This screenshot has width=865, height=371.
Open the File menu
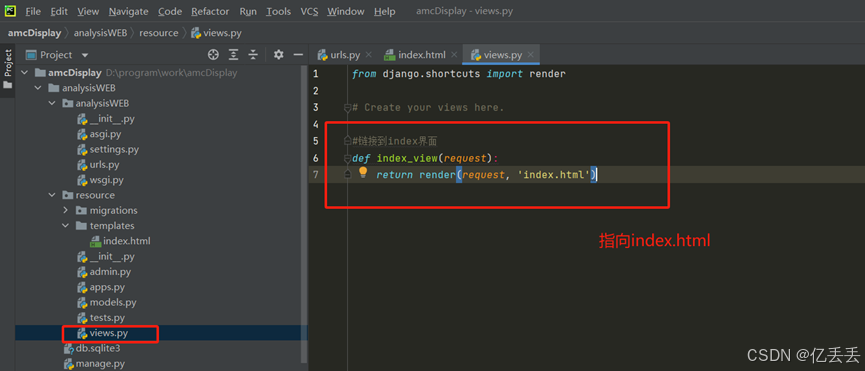coord(33,11)
